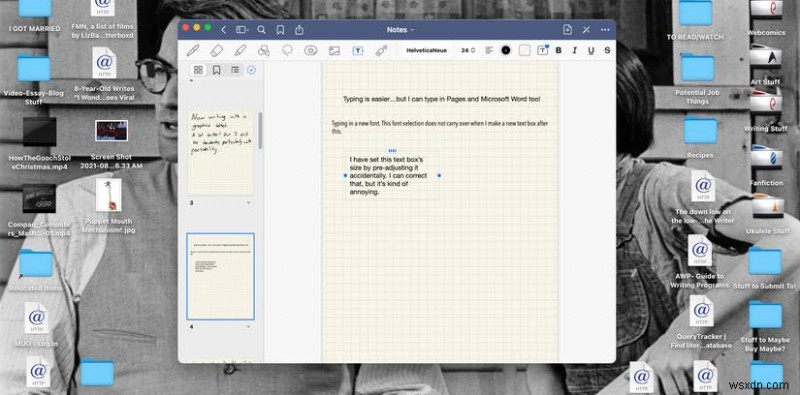Select page 4 thumbnail
The width and height of the screenshot is (800, 395).
tap(220, 276)
